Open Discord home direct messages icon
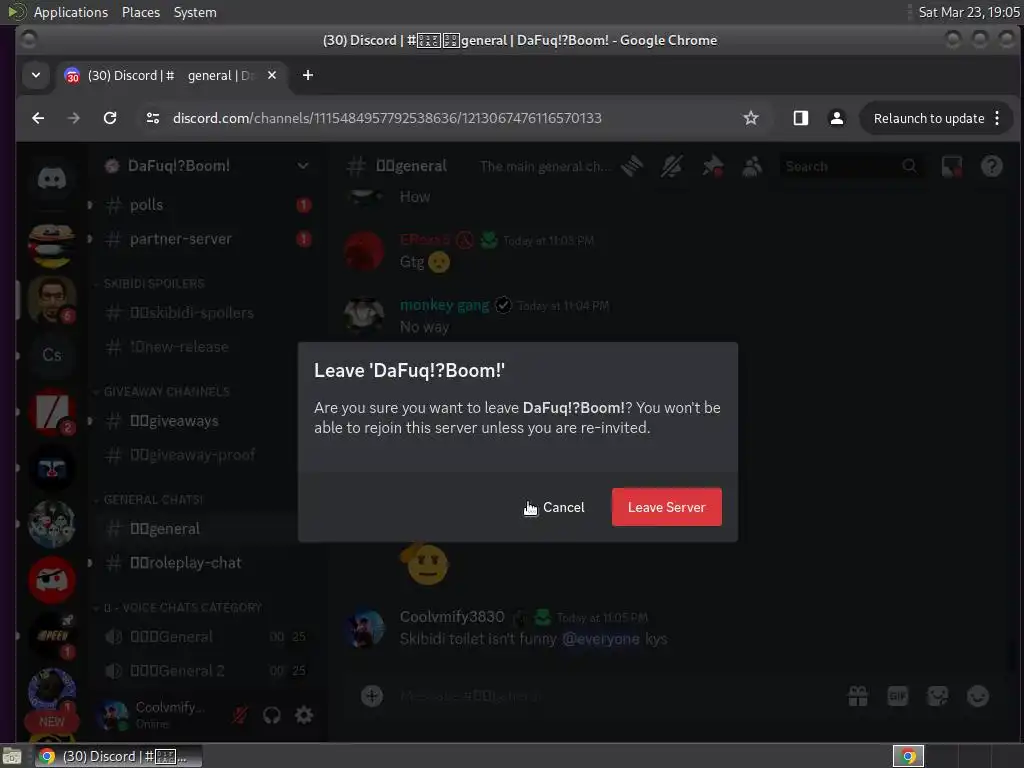 click(x=52, y=178)
